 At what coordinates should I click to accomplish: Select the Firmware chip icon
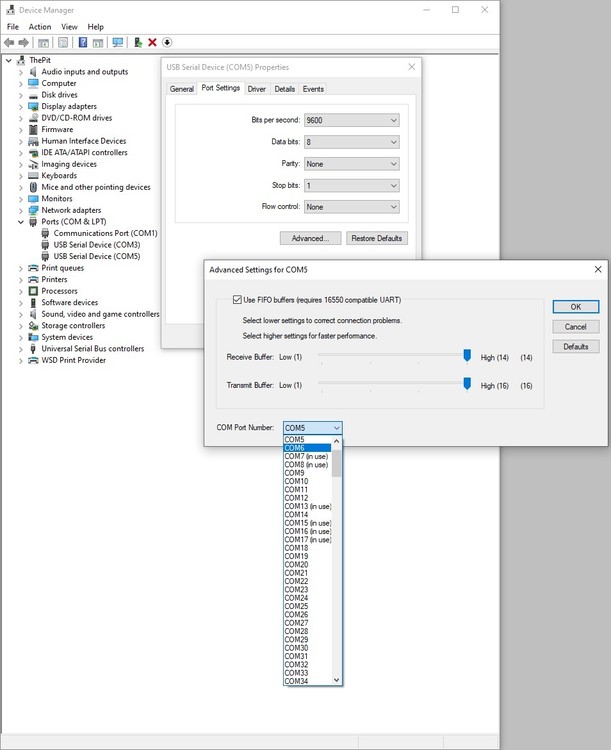pyautogui.click(x=33, y=129)
